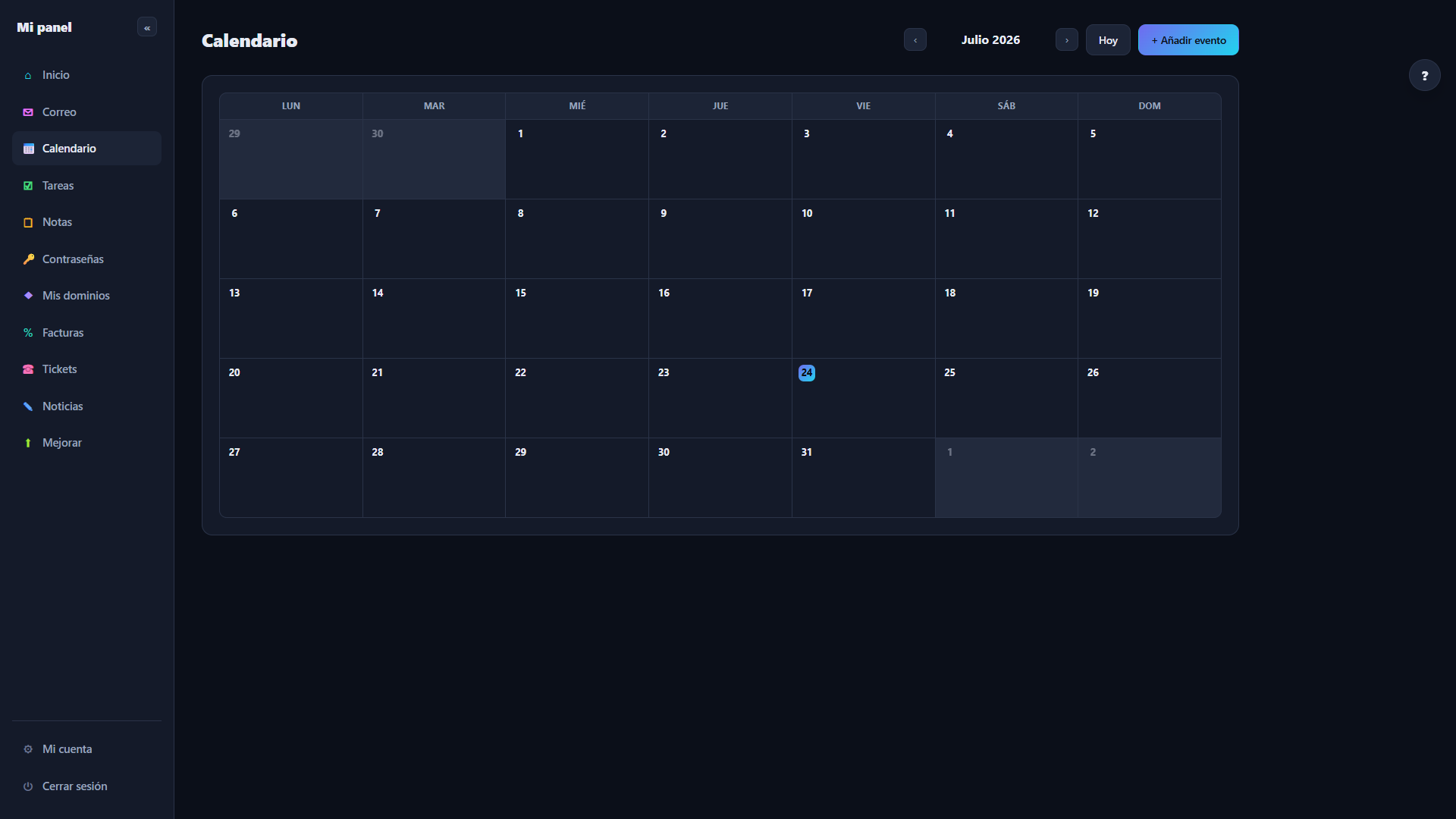The height and width of the screenshot is (819, 1456).
Task: Click the DOM column header
Action: 1149,106
